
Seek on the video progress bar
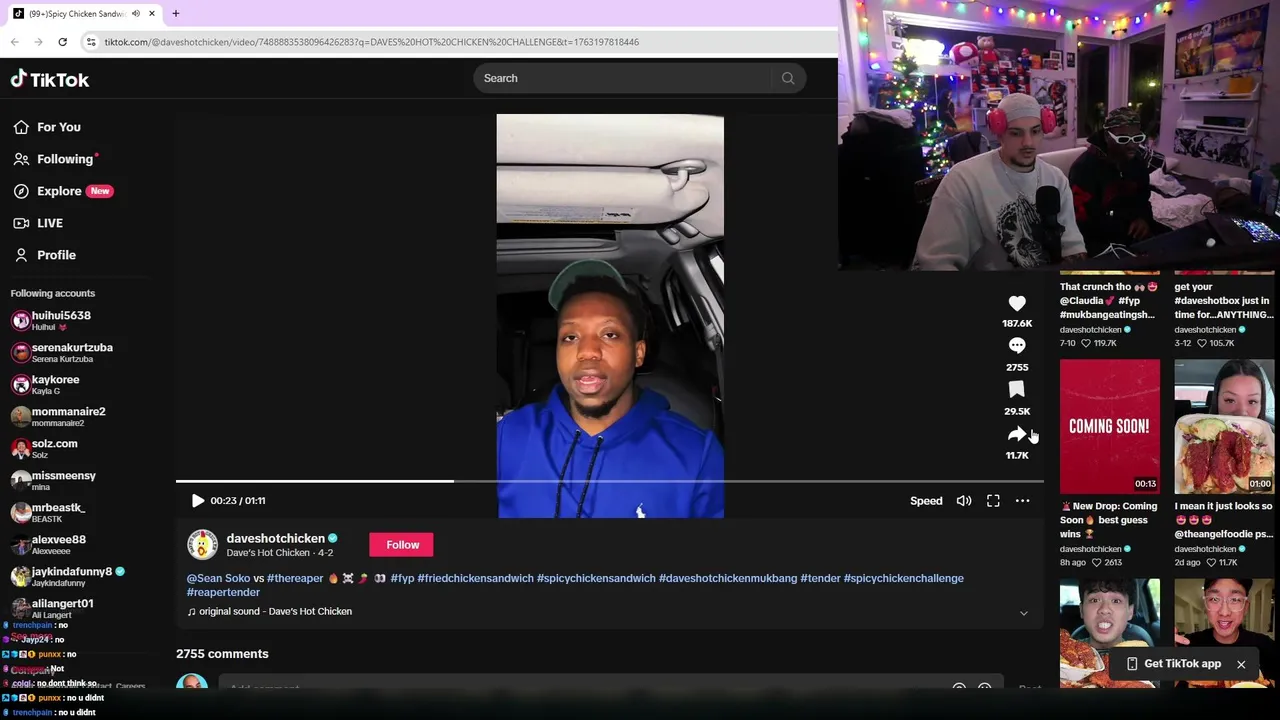[610, 481]
